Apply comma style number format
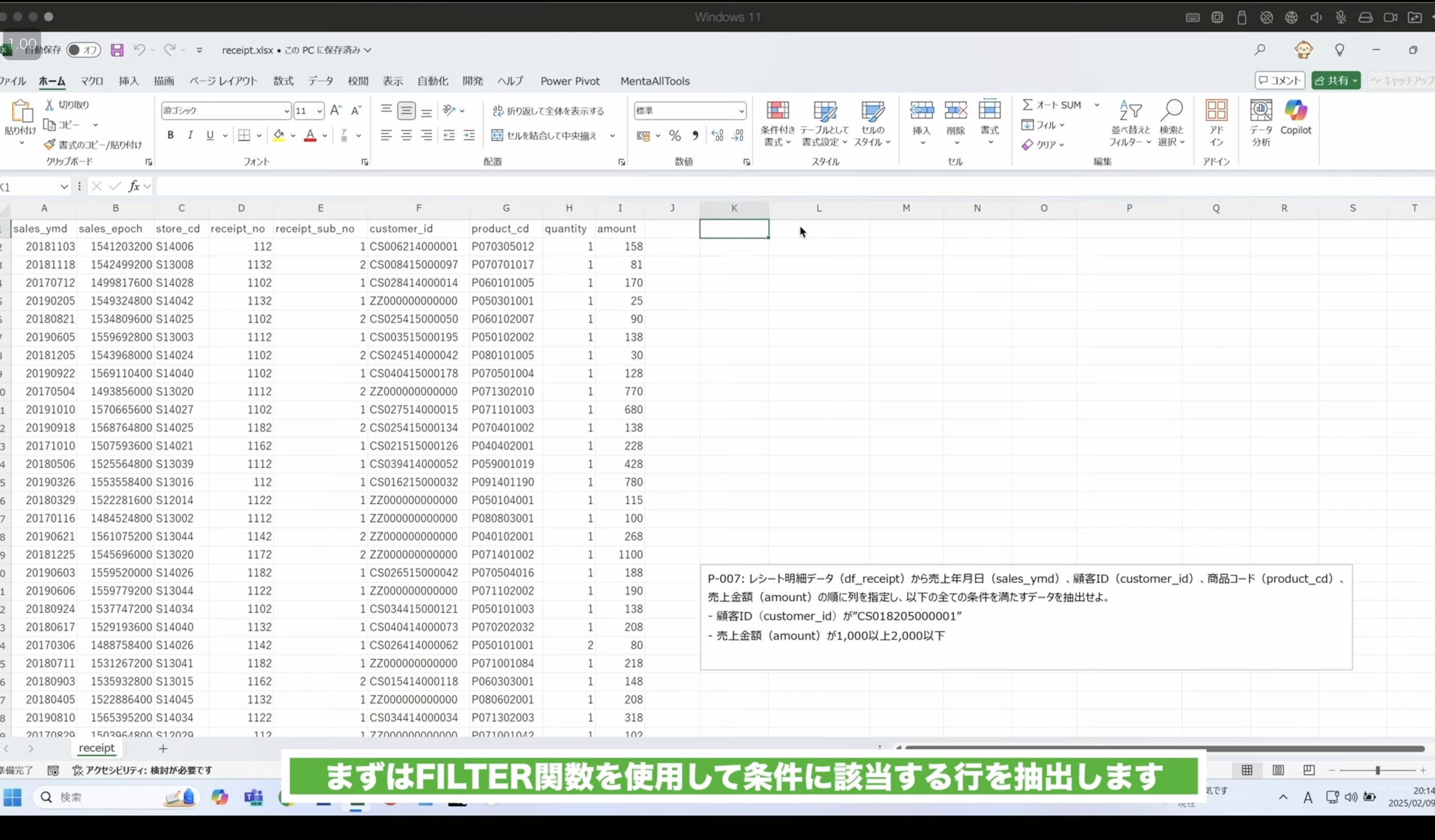Image resolution: width=1435 pixels, height=840 pixels. coord(695,135)
